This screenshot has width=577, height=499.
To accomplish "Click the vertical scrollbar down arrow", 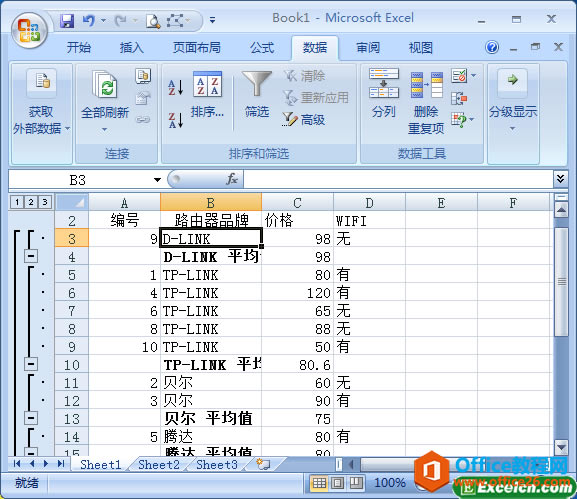I will (x=561, y=447).
